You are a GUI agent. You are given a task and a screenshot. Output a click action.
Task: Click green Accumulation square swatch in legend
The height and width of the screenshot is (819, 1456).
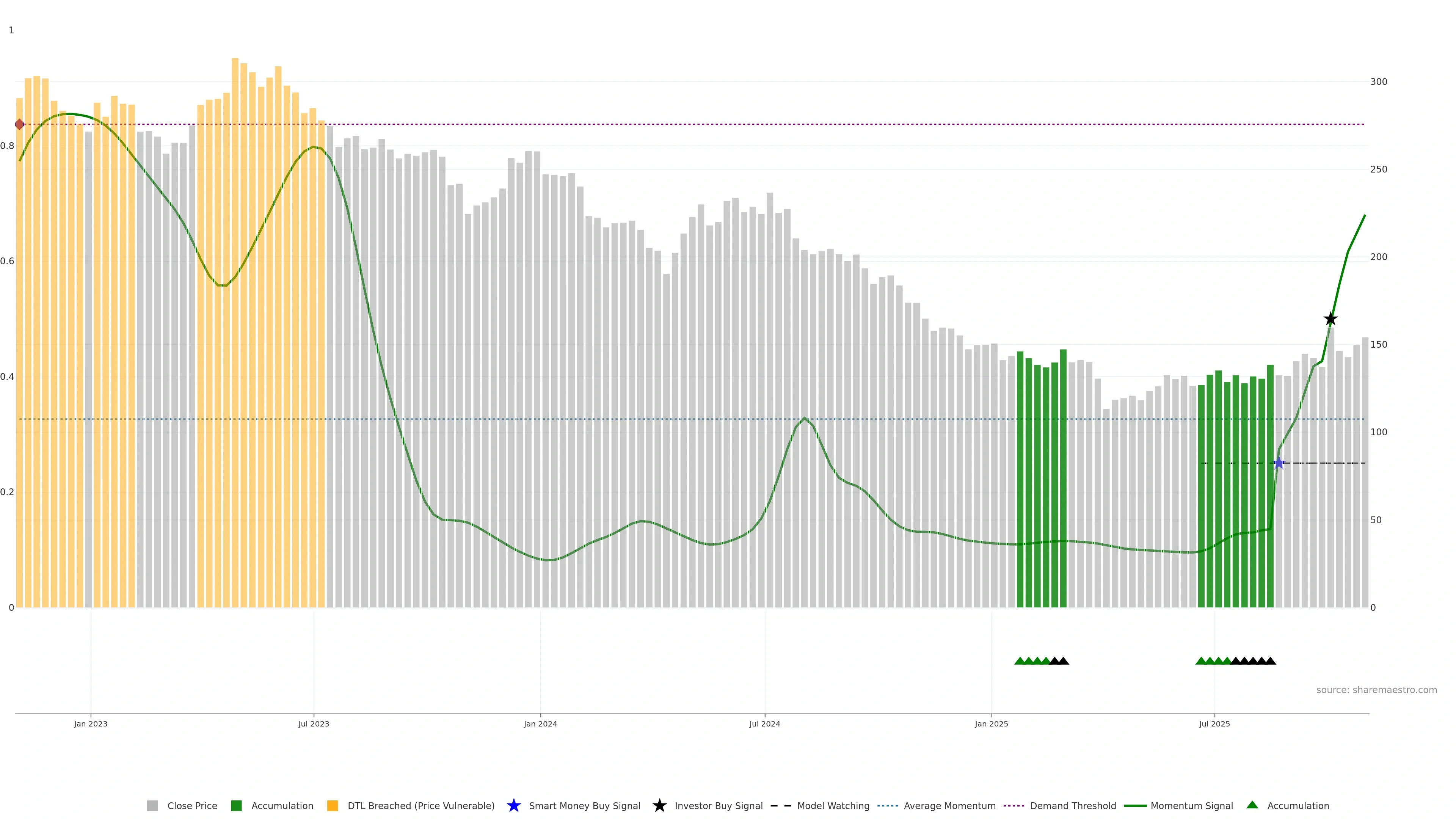(236, 806)
